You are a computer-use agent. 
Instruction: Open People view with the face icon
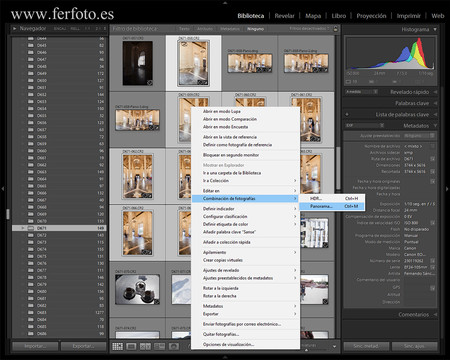click(x=174, y=346)
